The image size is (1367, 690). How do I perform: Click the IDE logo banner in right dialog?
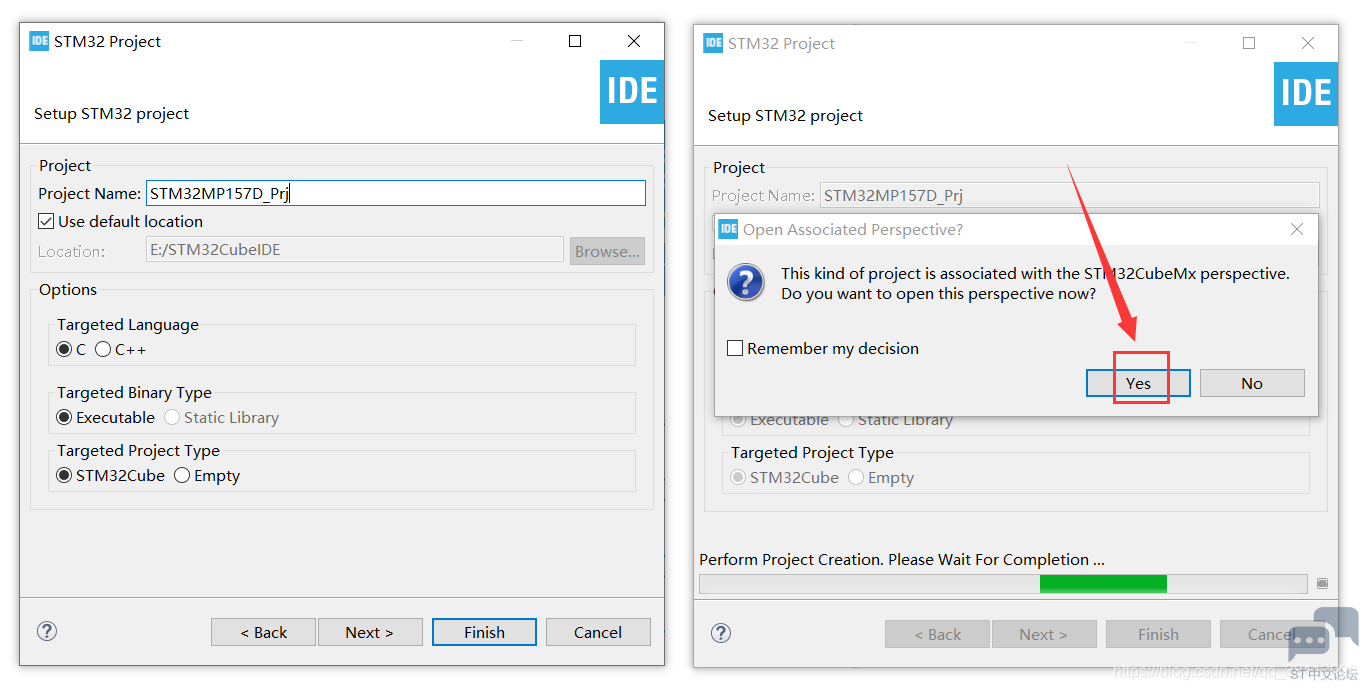(1306, 93)
